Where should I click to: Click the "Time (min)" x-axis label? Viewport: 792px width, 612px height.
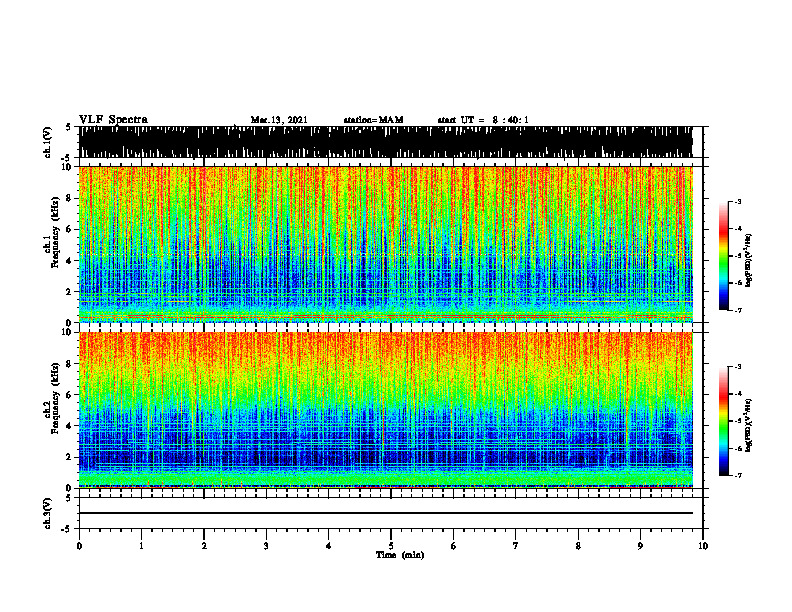[x=400, y=555]
